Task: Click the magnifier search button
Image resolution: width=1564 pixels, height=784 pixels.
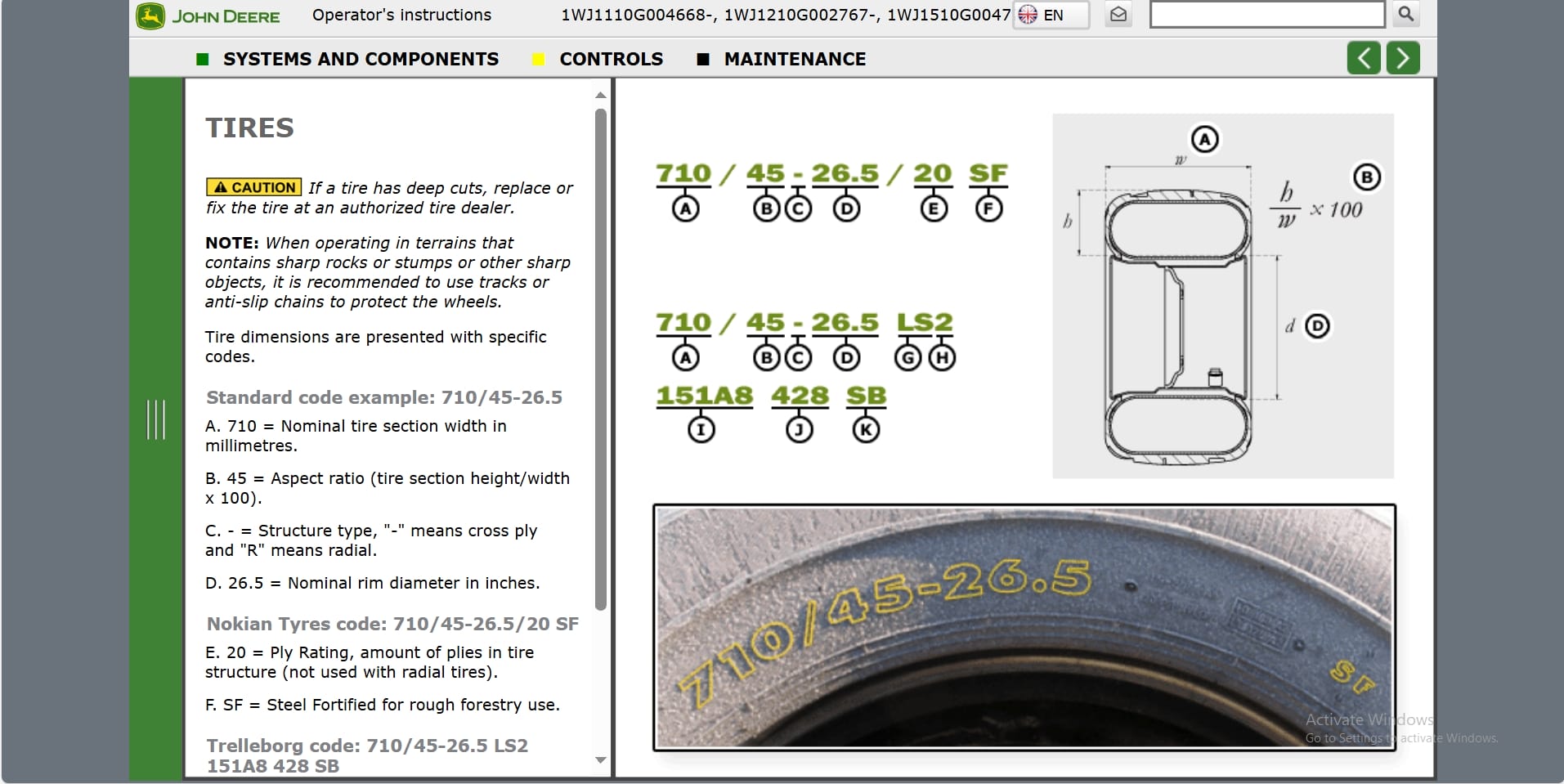Action: tap(1406, 14)
